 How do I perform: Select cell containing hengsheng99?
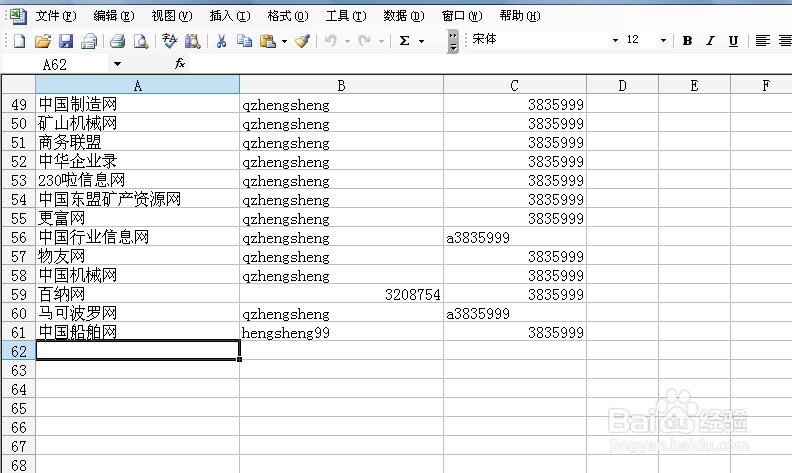(x=341, y=332)
